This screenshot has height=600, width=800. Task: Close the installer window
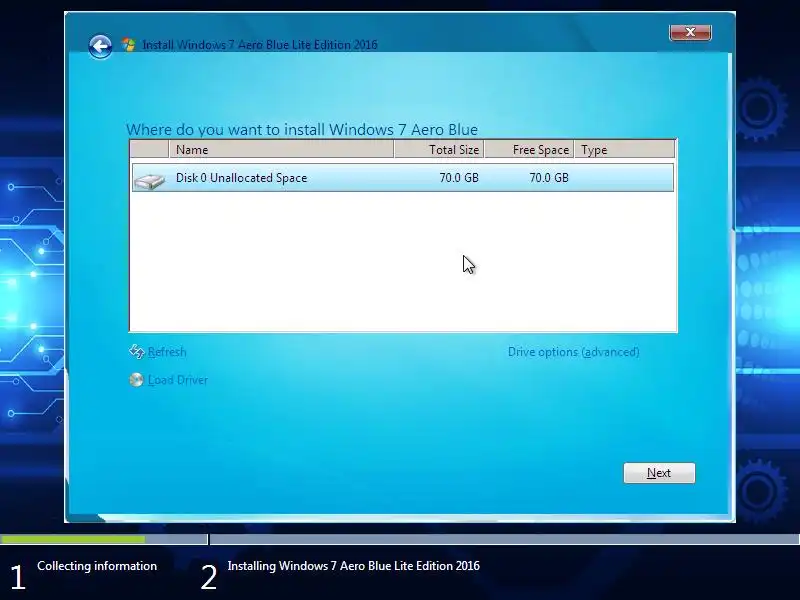point(690,32)
